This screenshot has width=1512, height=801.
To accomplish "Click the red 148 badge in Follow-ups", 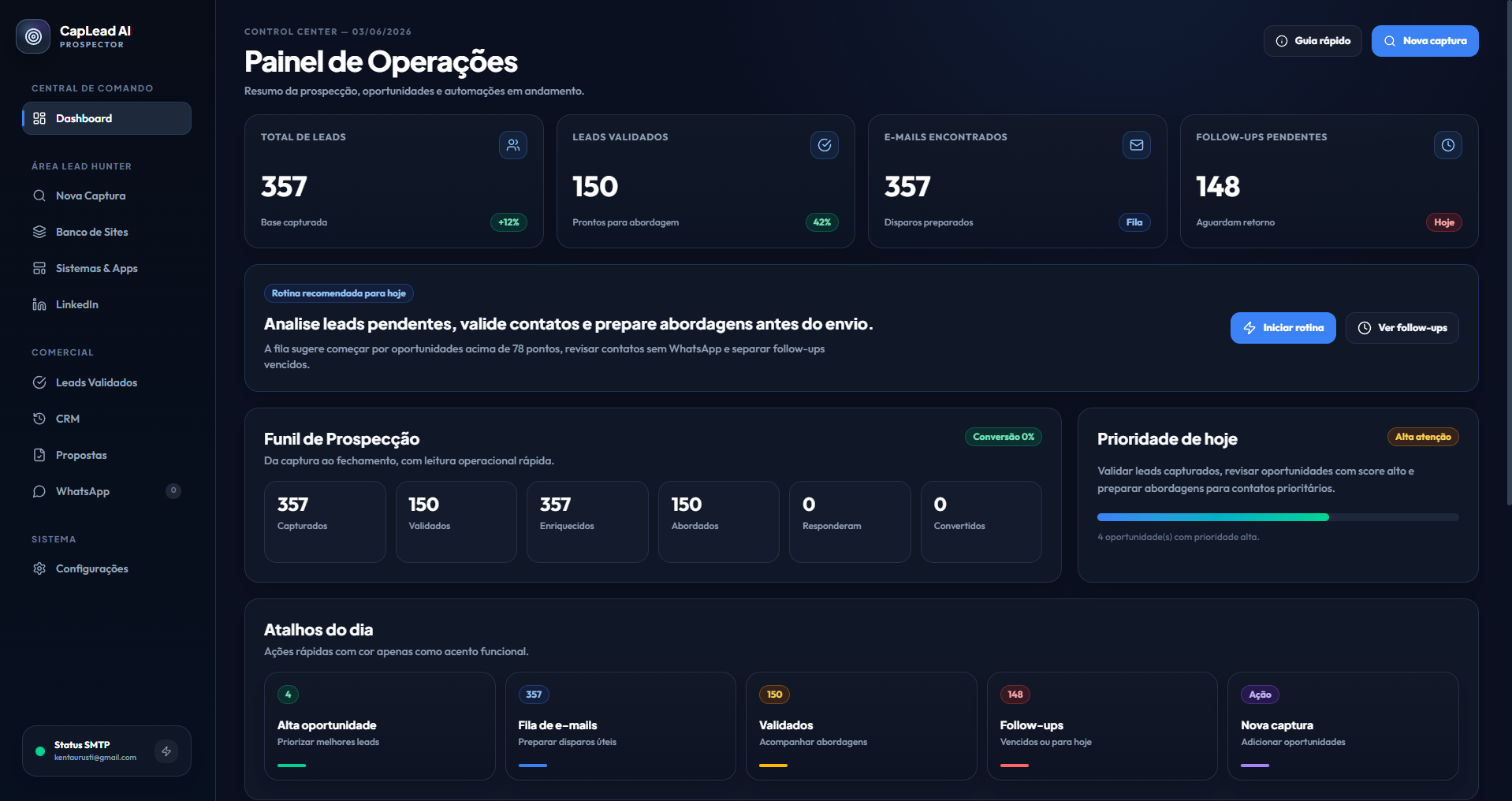I will 1015,695.
